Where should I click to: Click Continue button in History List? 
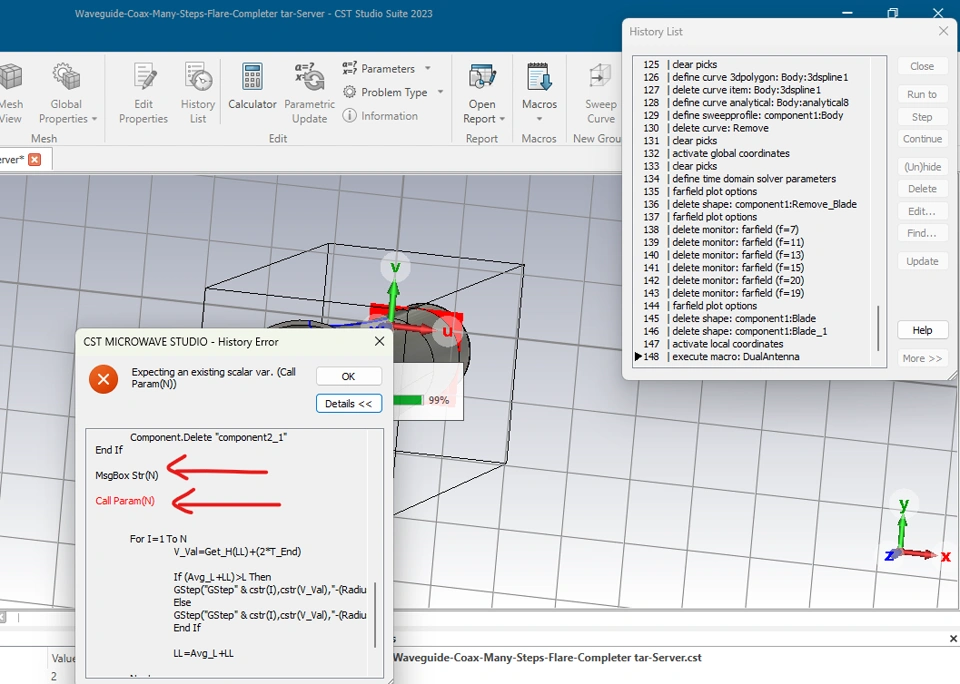pos(922,139)
